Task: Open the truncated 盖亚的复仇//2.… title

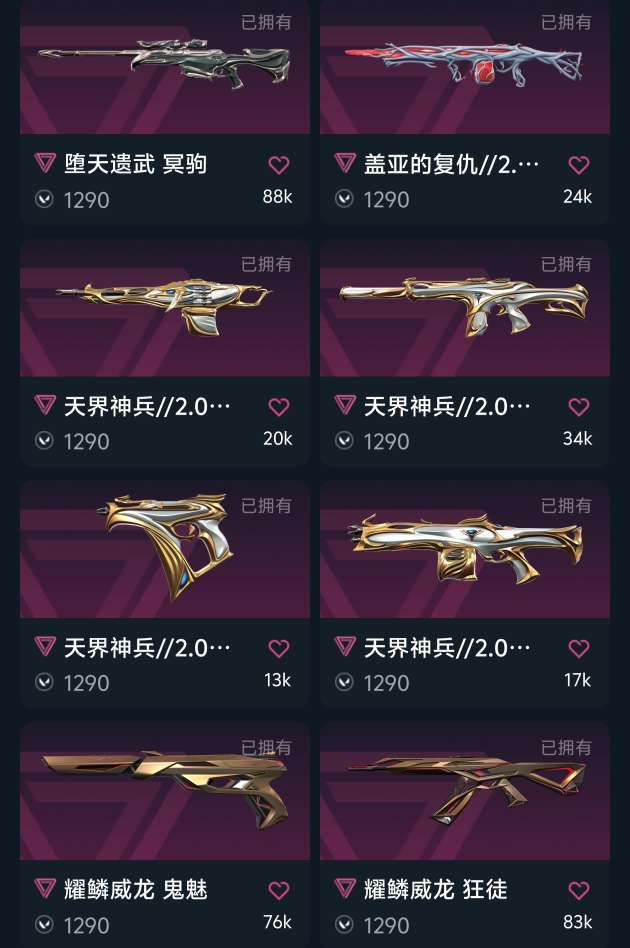Action: point(451,164)
